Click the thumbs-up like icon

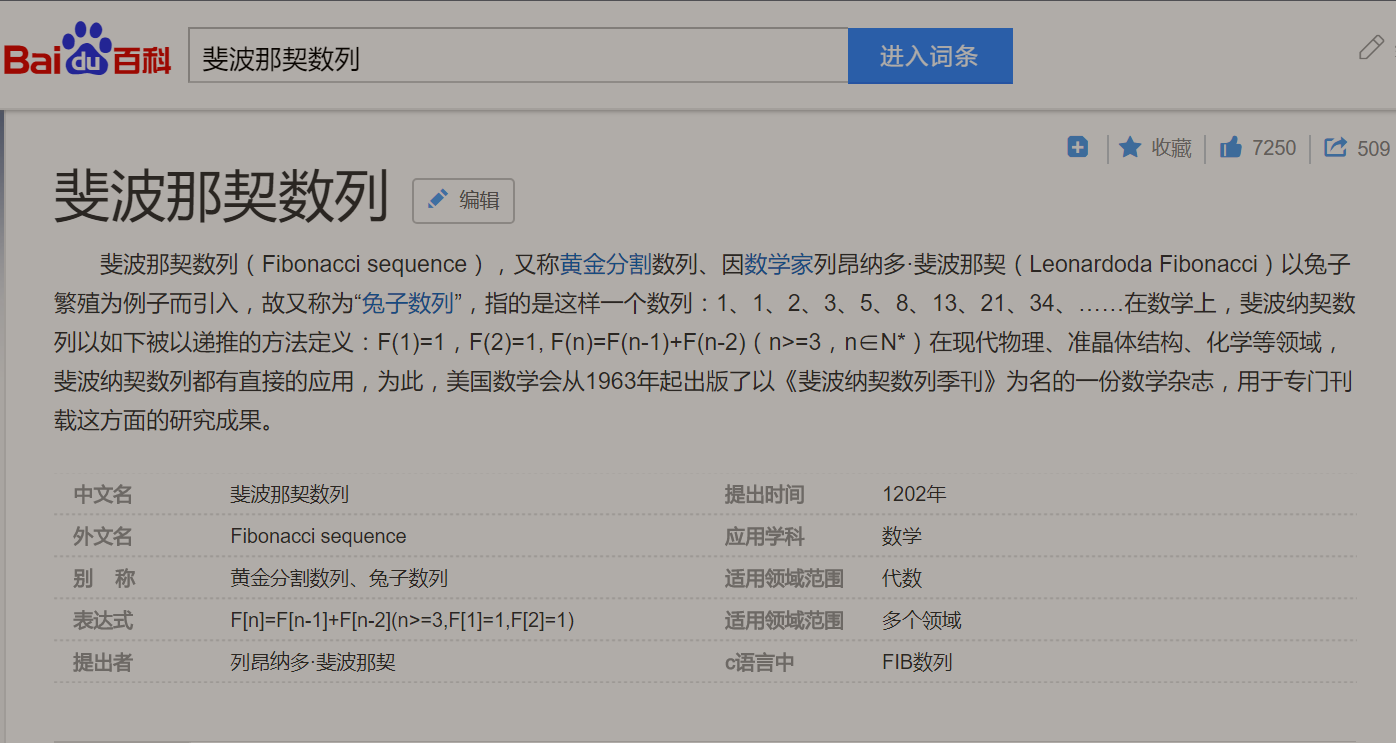click(1231, 148)
